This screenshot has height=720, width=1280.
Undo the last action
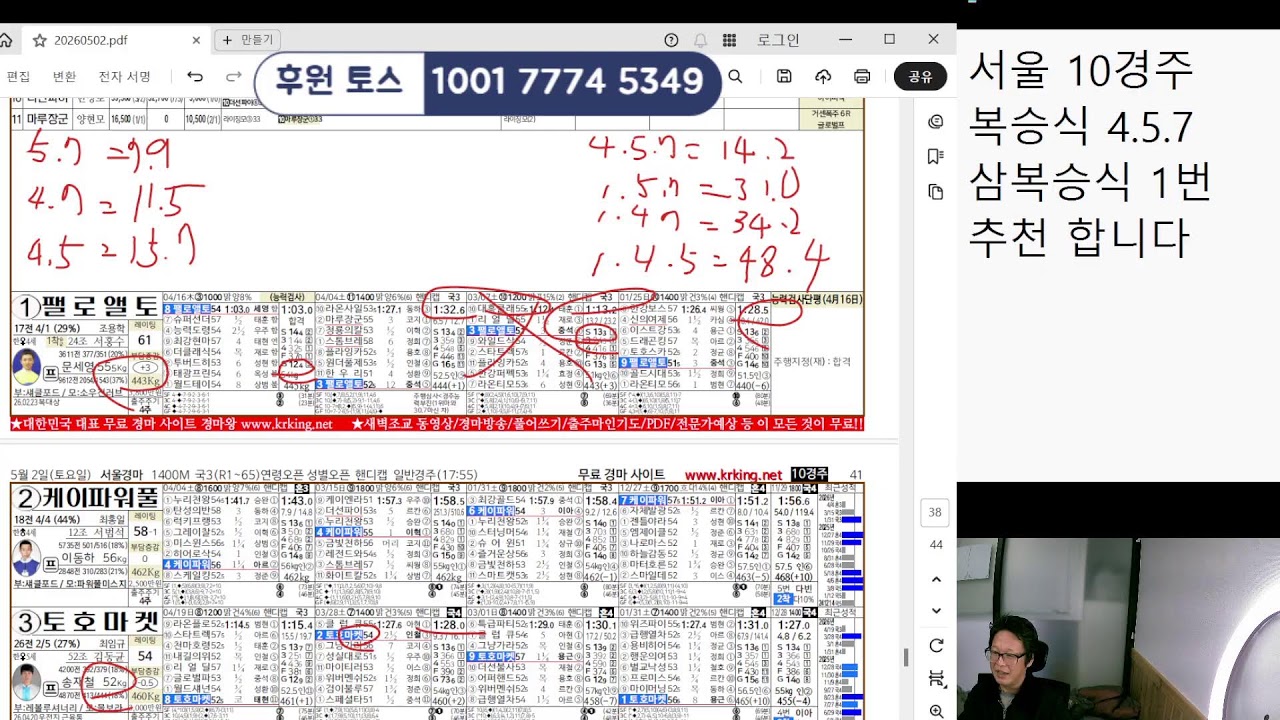click(195, 77)
